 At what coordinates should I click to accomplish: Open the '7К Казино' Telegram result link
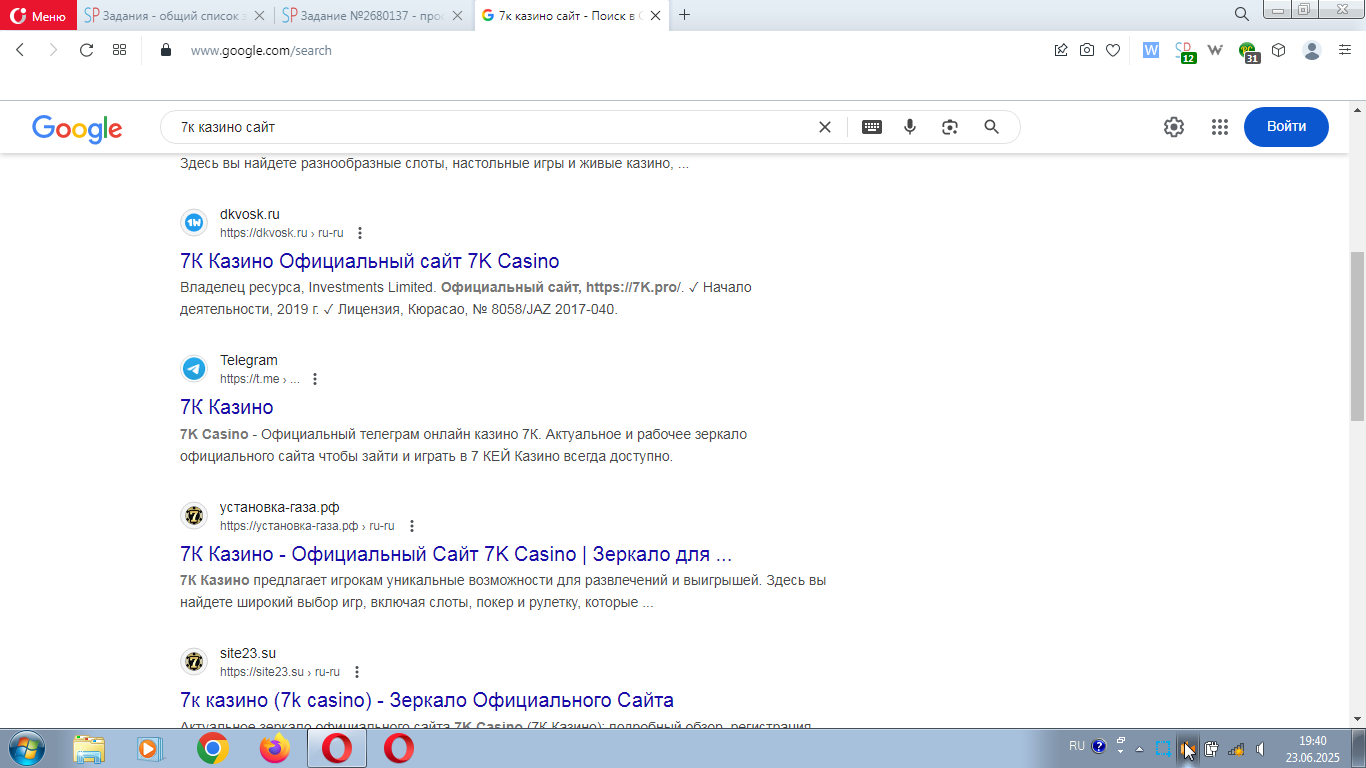coord(227,407)
